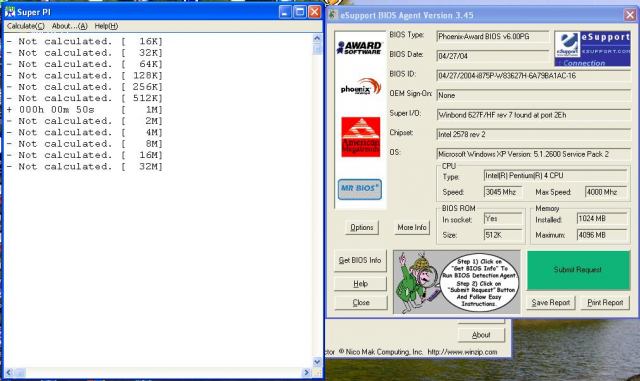Click the green Submit Request button
The height and width of the screenshot is (381, 640).
click(578, 270)
